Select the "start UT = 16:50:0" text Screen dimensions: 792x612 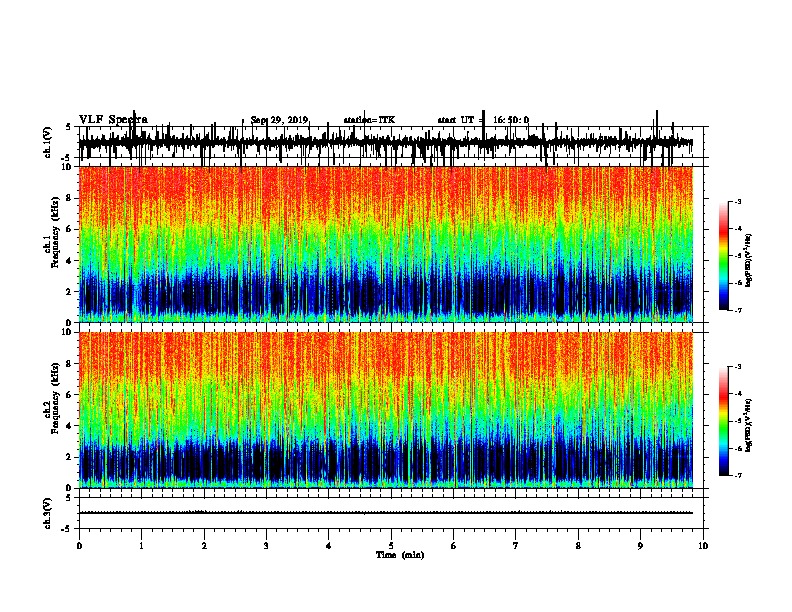pos(483,120)
